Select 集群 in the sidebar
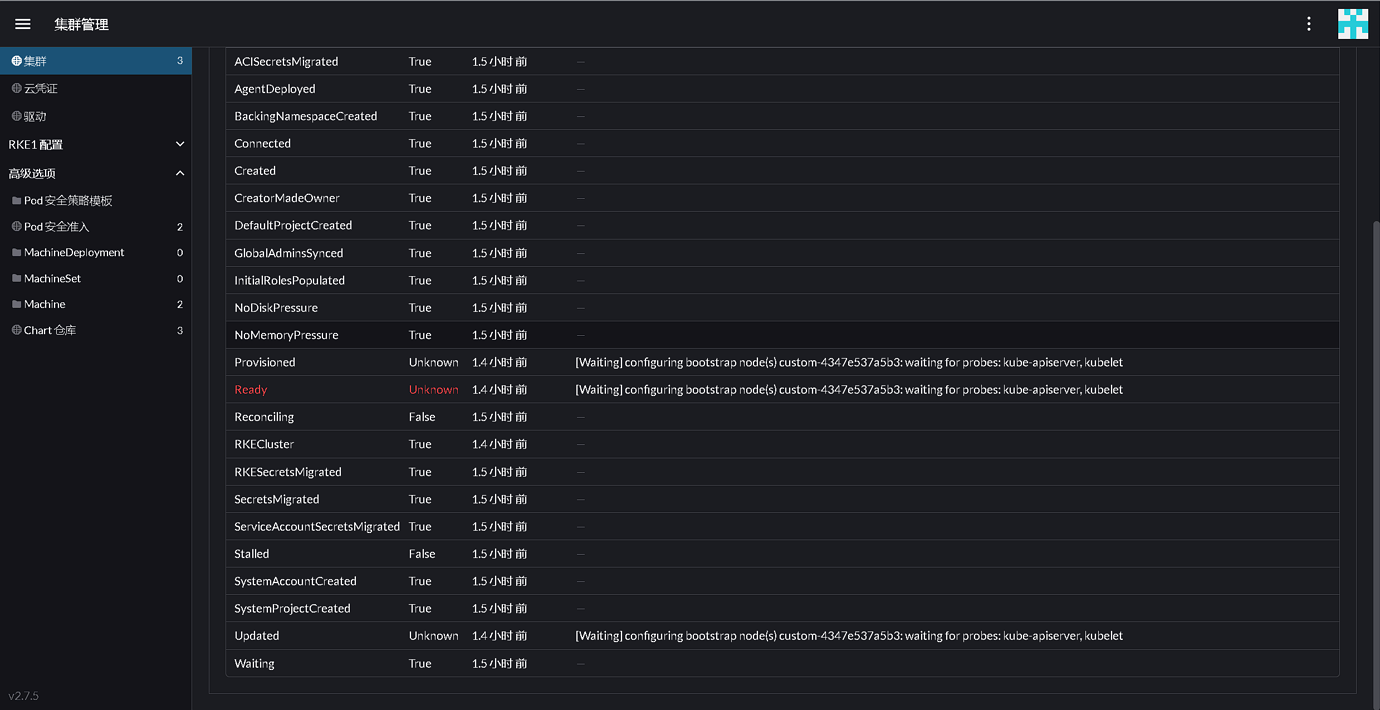 coord(36,61)
